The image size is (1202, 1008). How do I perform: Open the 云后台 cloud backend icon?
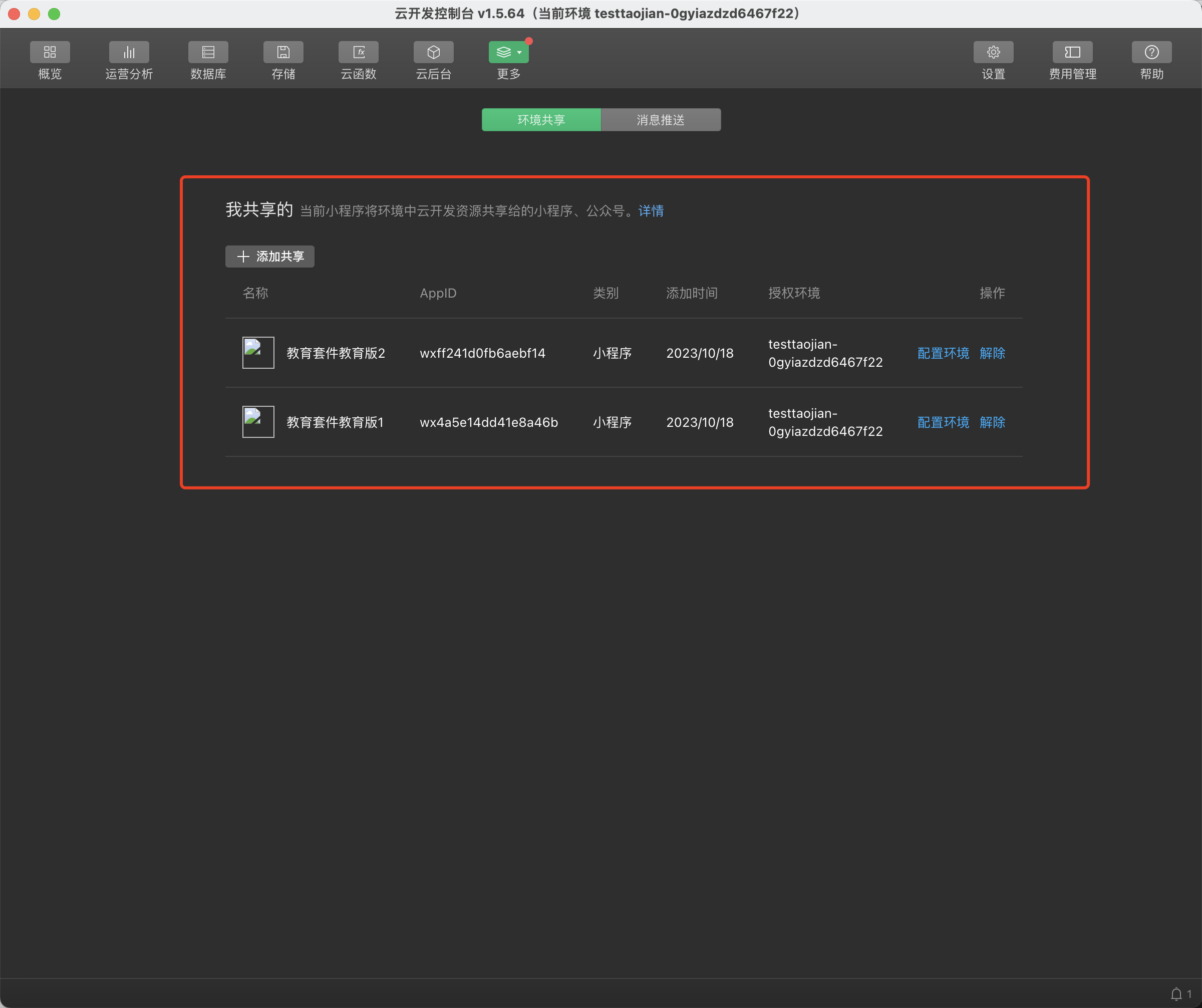click(x=433, y=53)
